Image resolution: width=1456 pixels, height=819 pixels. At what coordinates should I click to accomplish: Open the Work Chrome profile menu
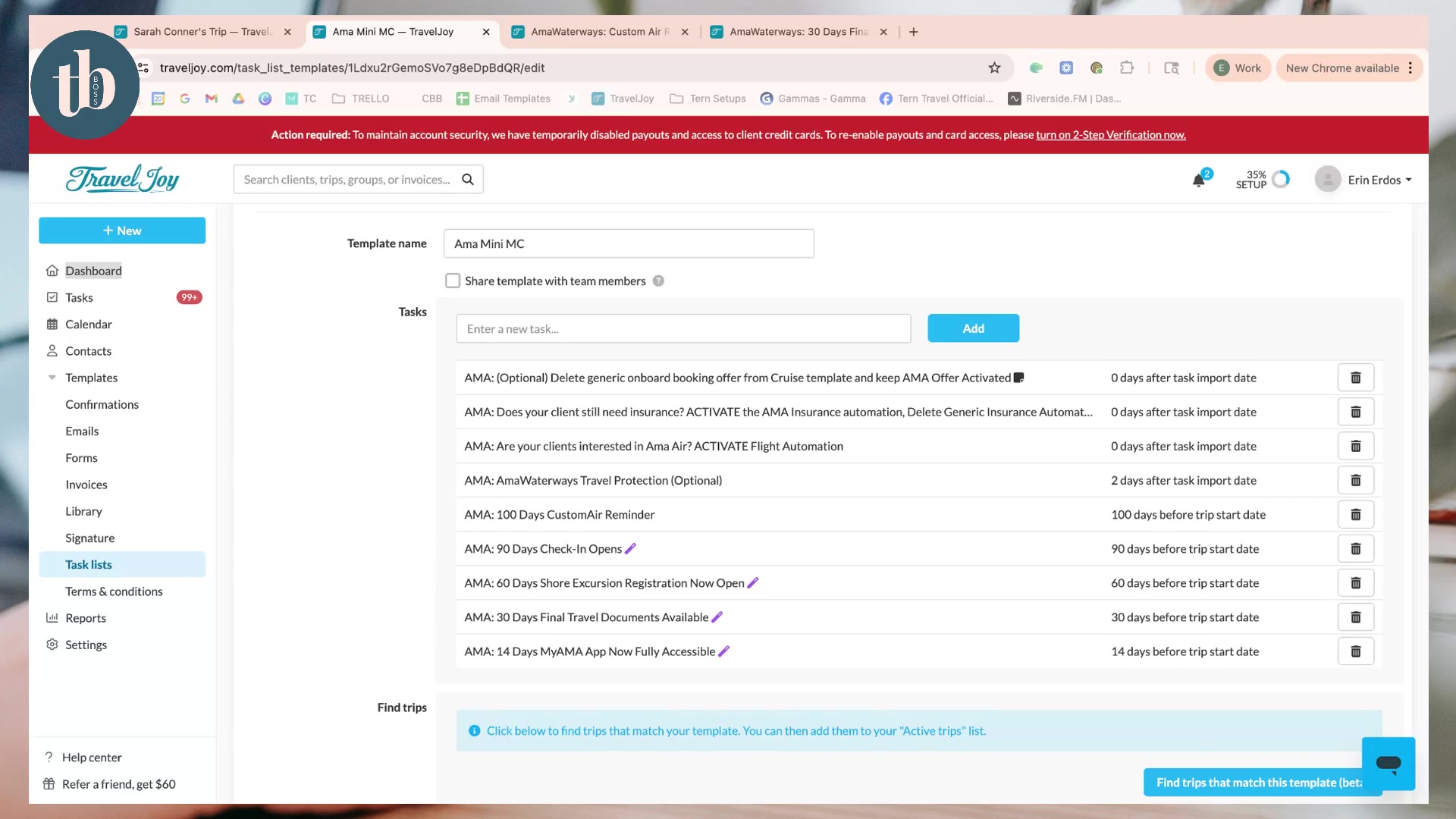[x=1238, y=67]
